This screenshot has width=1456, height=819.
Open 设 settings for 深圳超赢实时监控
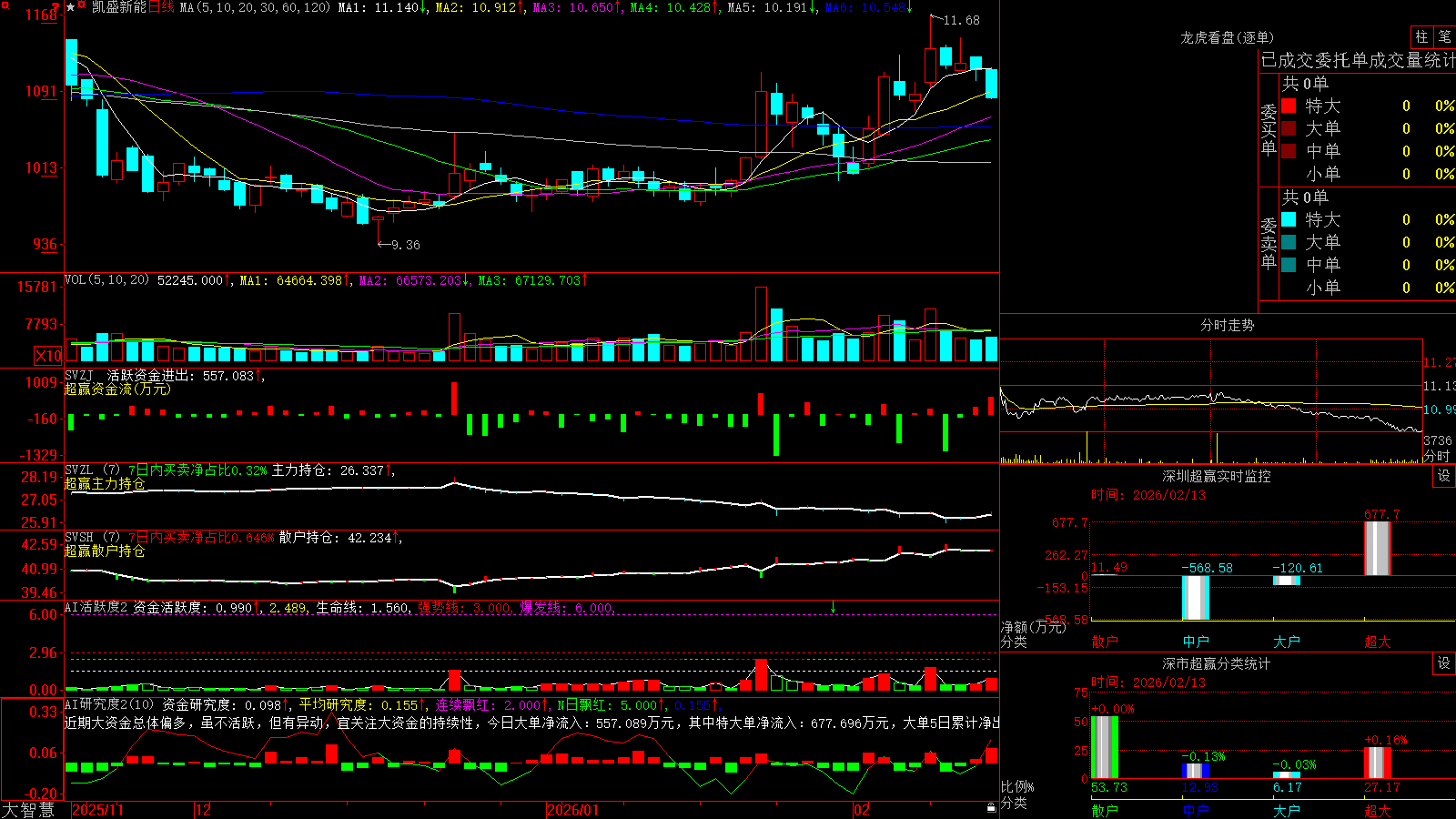point(1444,477)
